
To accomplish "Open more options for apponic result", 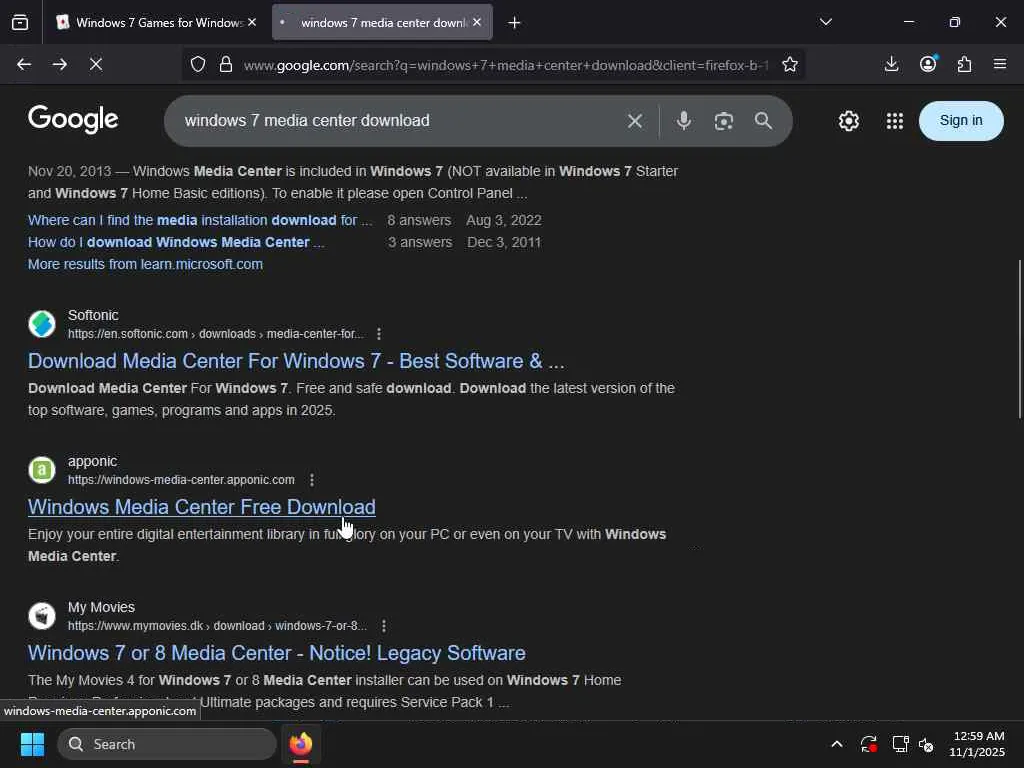I will pyautogui.click(x=312, y=480).
